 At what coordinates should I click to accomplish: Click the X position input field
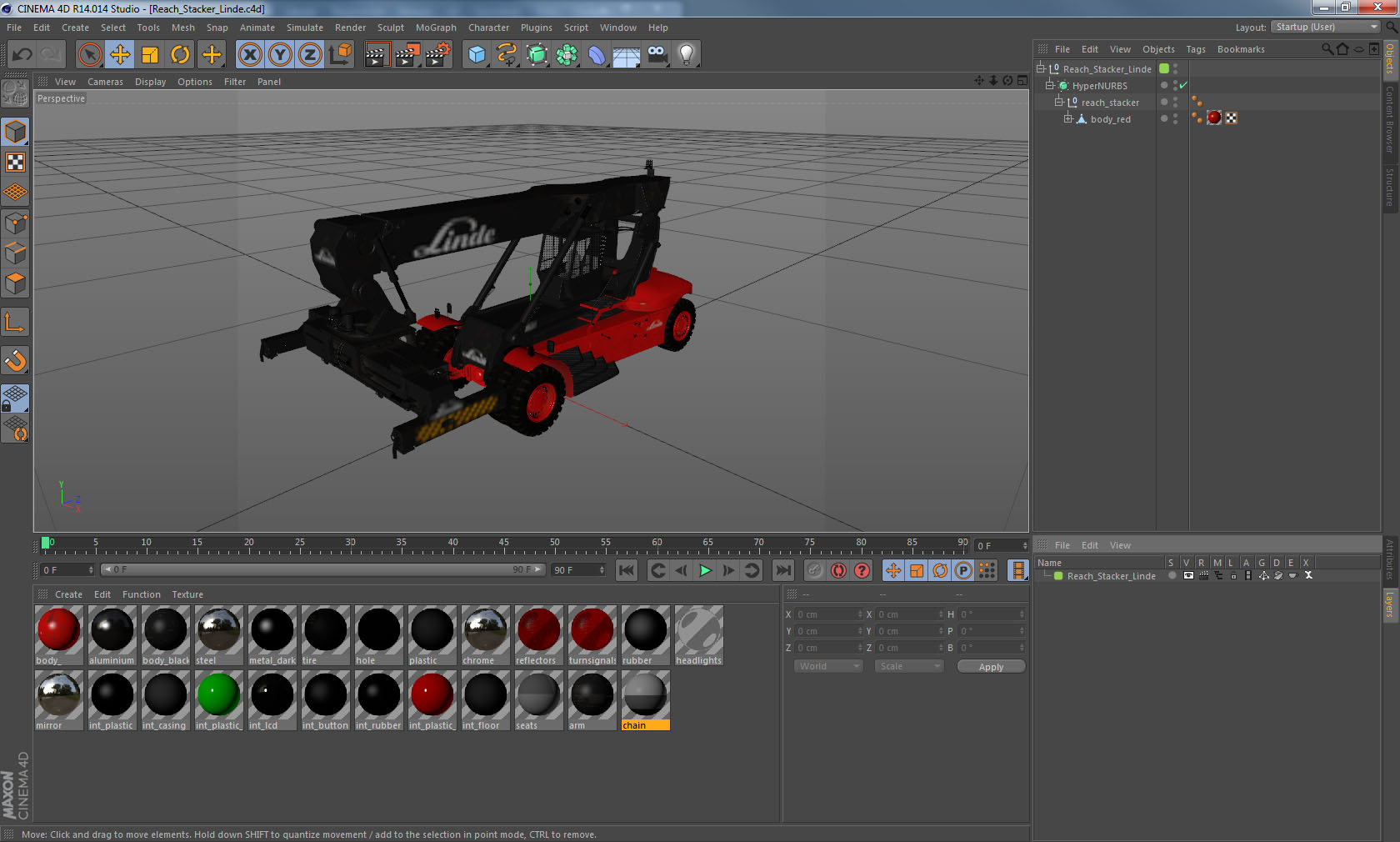pyautogui.click(x=828, y=614)
